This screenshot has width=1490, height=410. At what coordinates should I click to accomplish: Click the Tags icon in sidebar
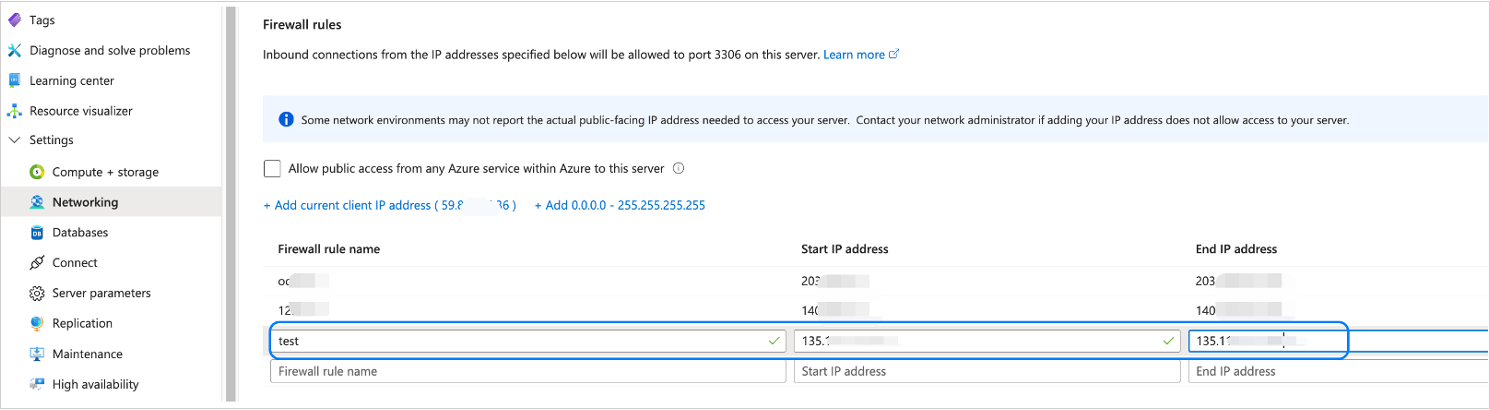click(14, 20)
